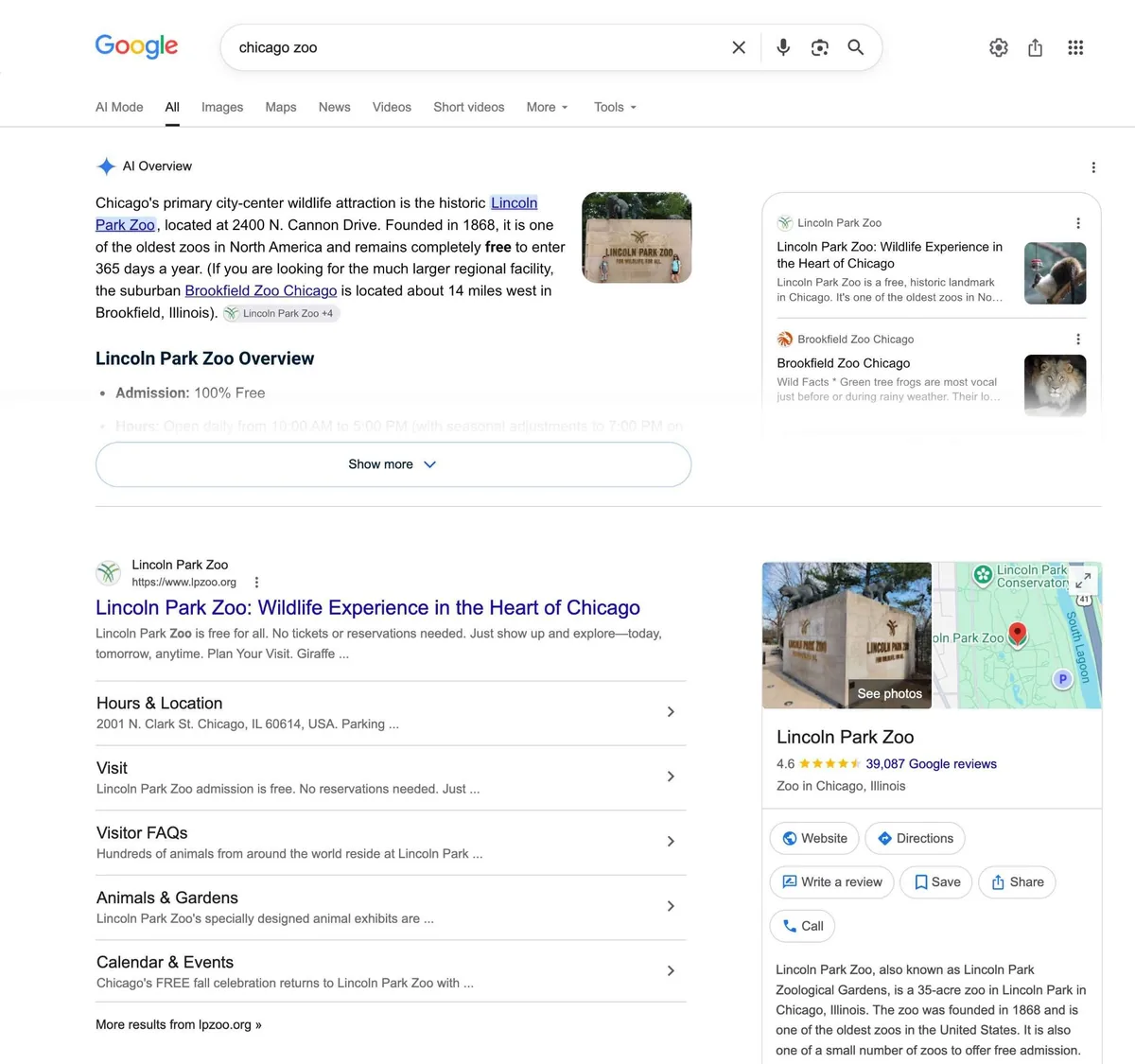
Task: Follow the Brookfield Zoo Chicago link in overview
Action: pyautogui.click(x=261, y=291)
